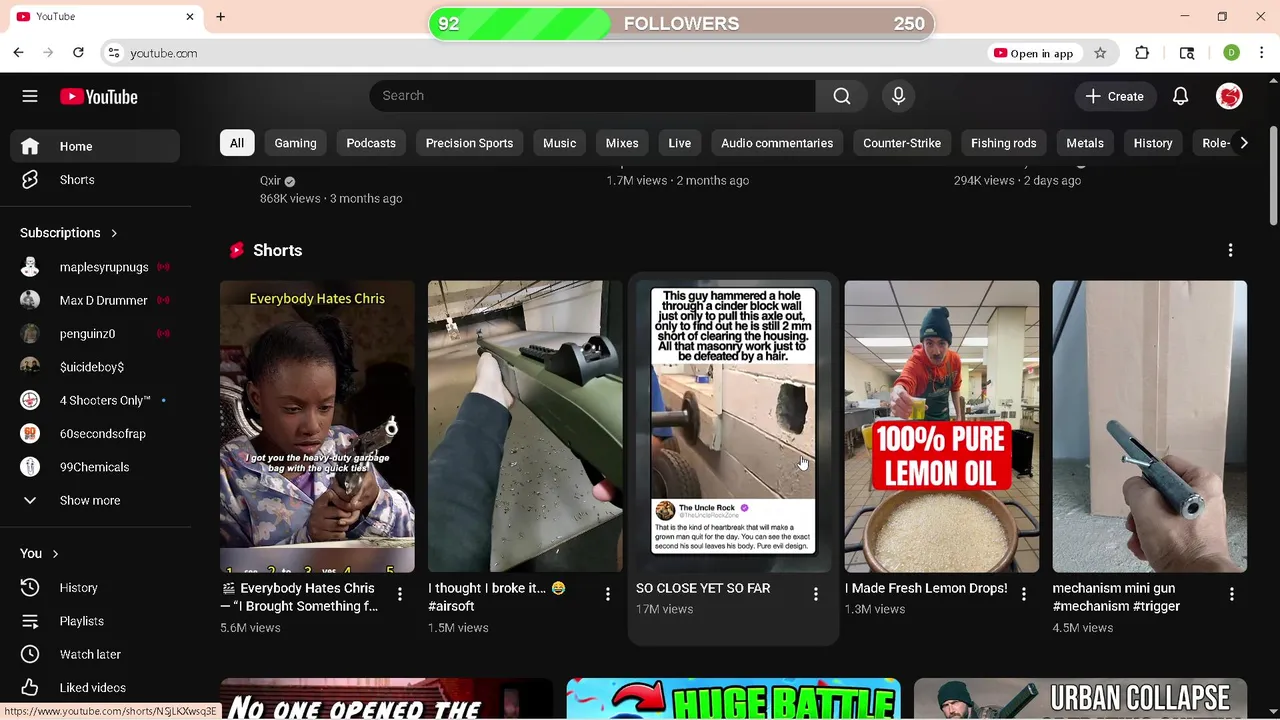Viewport: 1280px width, 720px height.
Task: Select the Audio commentaries chip
Action: click(777, 143)
